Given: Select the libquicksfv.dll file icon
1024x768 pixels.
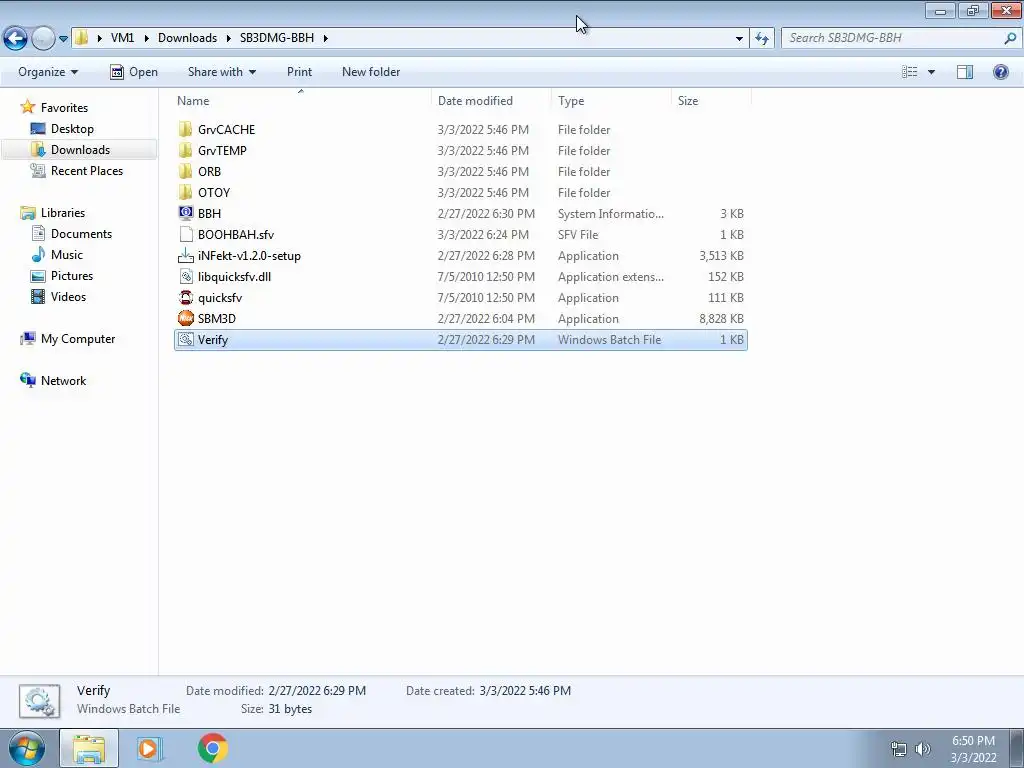Looking at the screenshot, I should pyautogui.click(x=185, y=276).
